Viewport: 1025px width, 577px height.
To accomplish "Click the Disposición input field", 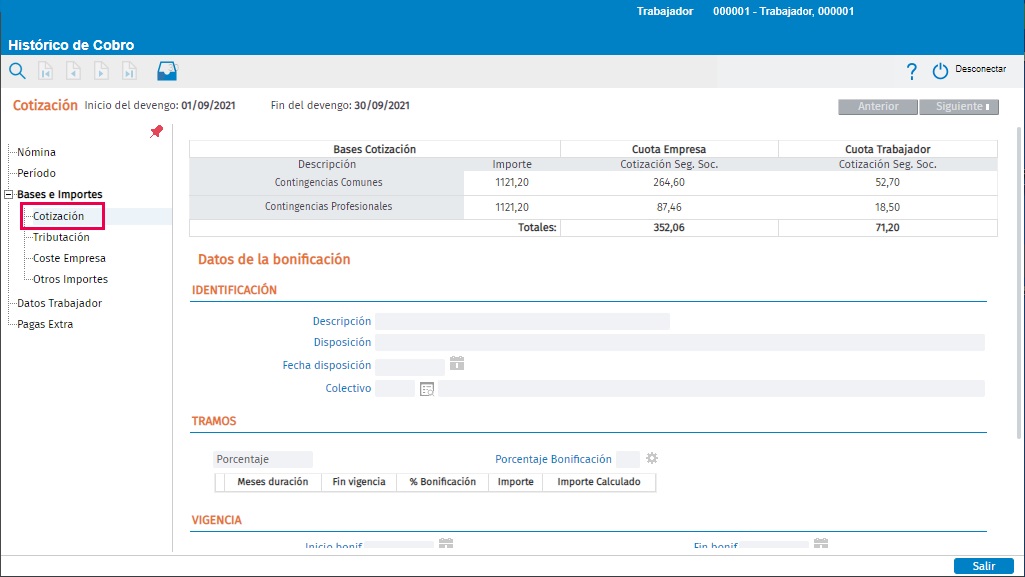I will coord(680,342).
